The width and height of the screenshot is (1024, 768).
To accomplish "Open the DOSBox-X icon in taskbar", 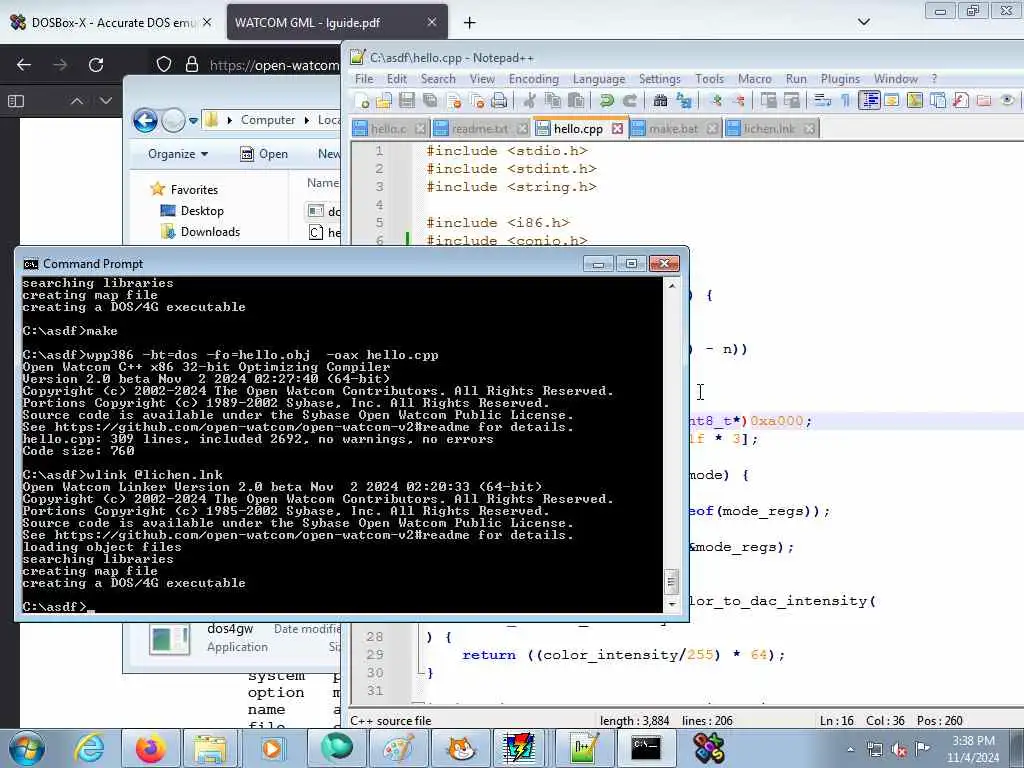I will point(709,748).
